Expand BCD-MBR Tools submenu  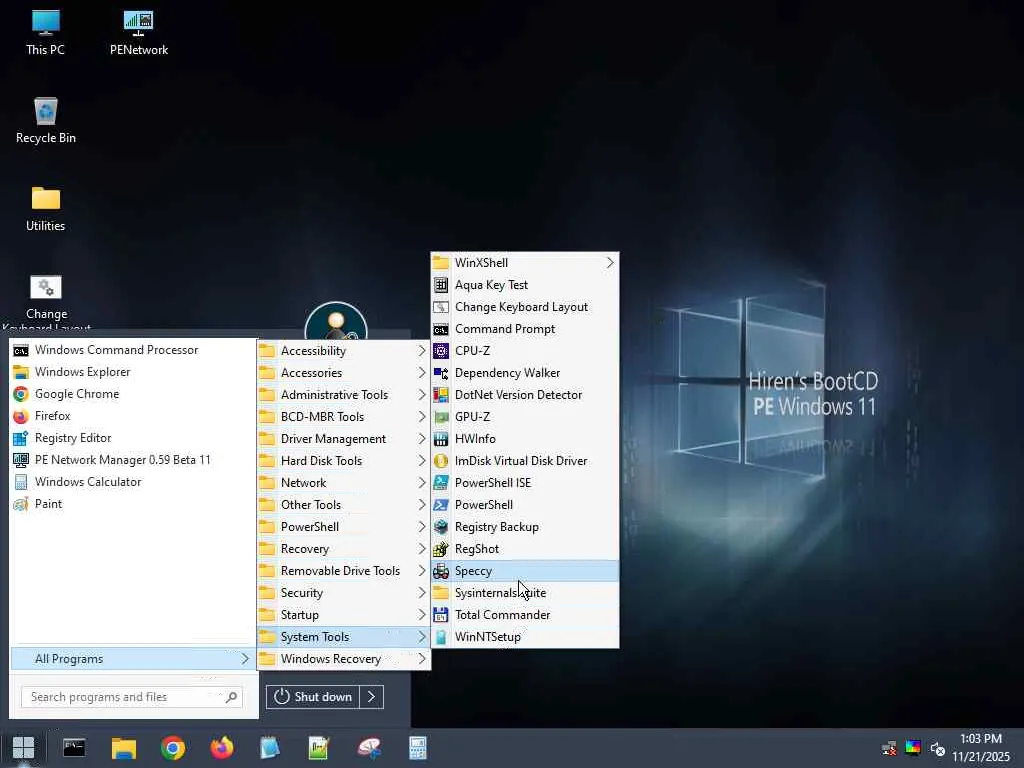pyautogui.click(x=344, y=417)
